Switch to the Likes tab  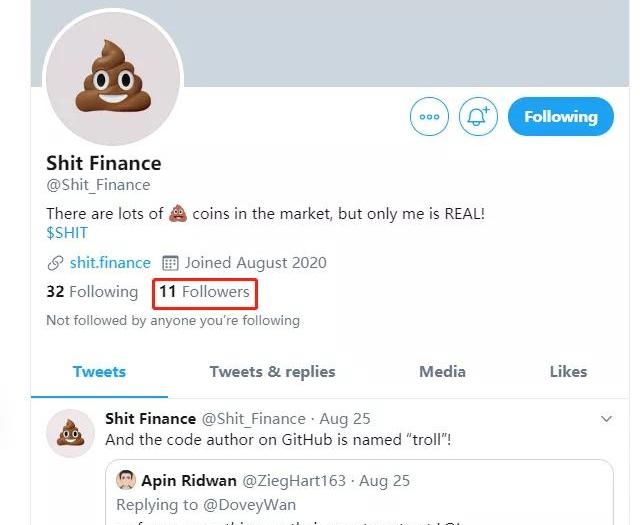(x=568, y=372)
